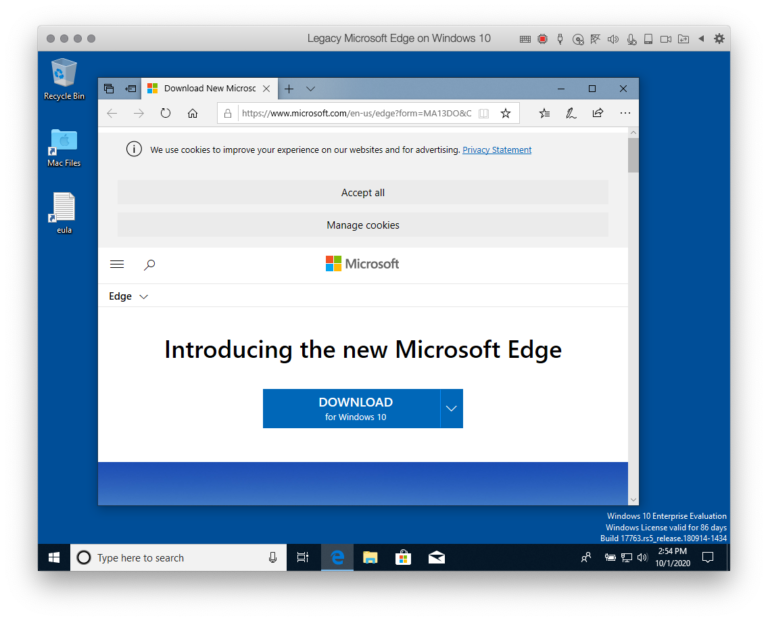This screenshot has height=621, width=768.
Task: Open the Mail app from taskbar
Action: coord(436,557)
